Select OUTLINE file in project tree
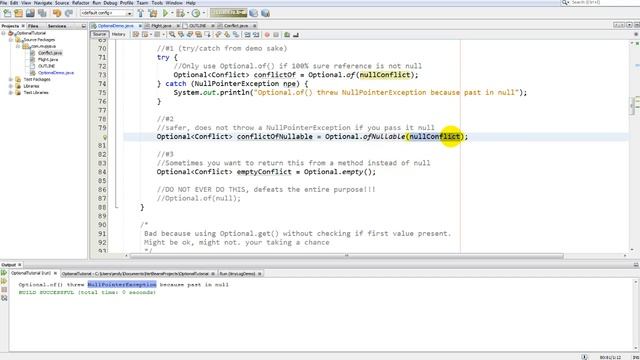The height and width of the screenshot is (360, 640). tap(46, 66)
